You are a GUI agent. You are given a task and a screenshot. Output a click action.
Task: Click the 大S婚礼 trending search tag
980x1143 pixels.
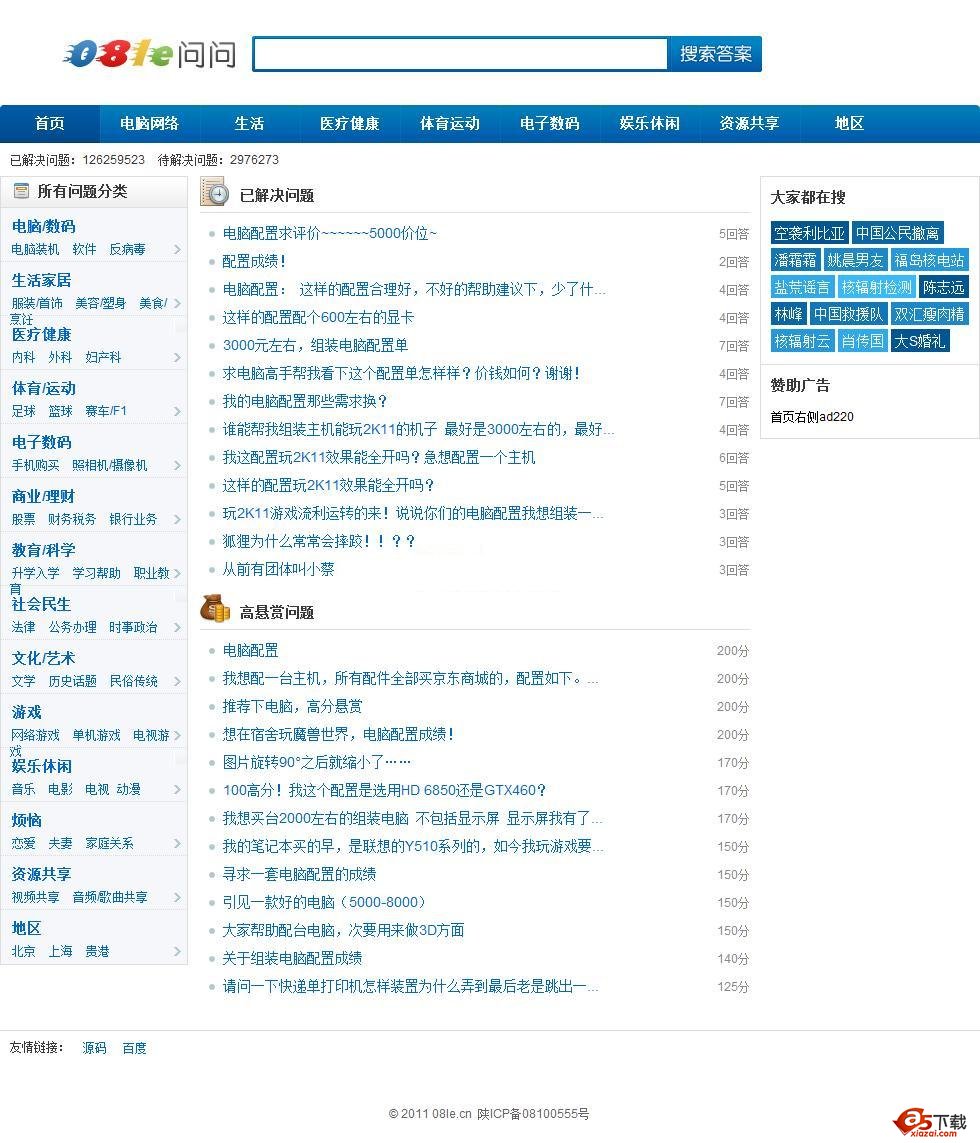[919, 341]
